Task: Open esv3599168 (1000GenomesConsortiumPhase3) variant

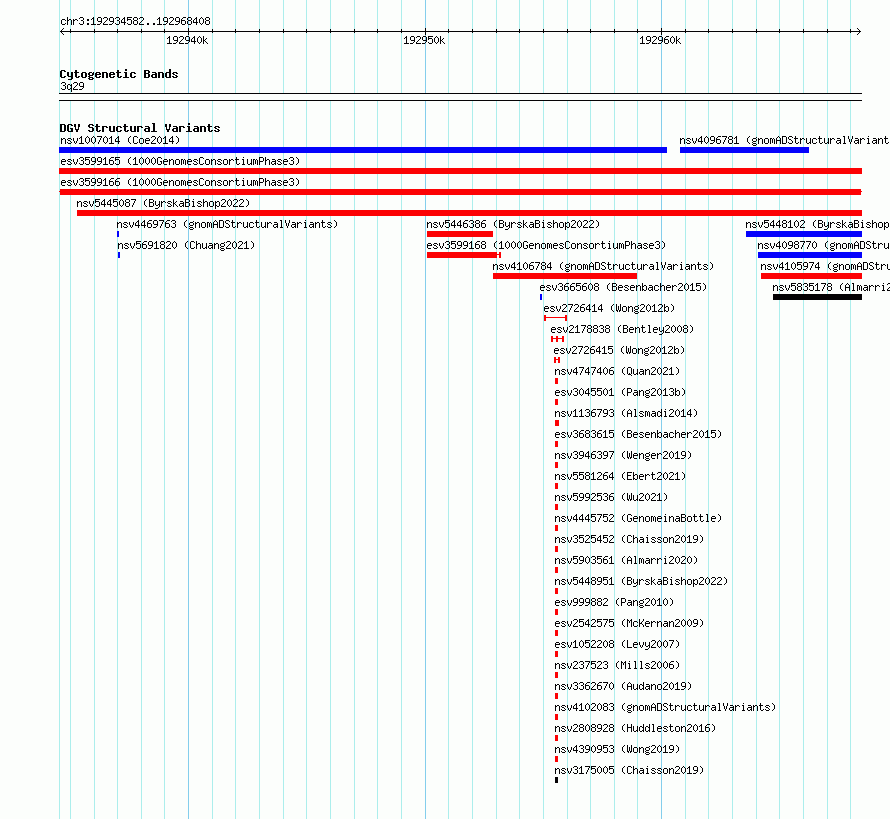Action: [x=546, y=245]
